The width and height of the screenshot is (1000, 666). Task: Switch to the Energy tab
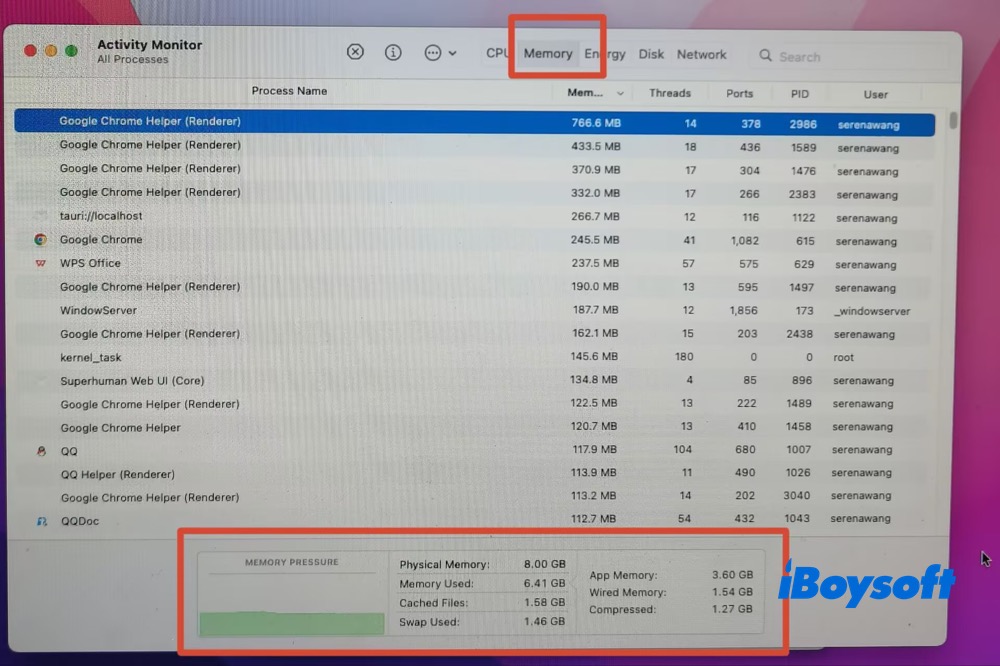coord(605,54)
